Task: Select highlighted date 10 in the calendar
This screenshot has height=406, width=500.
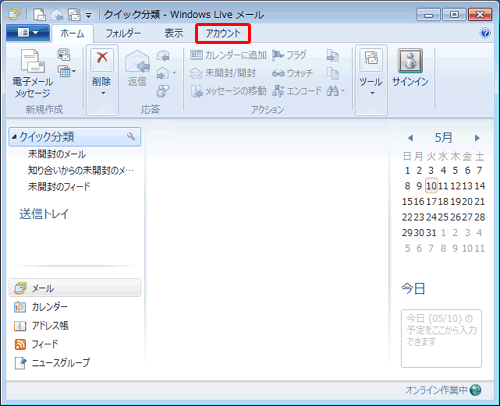Action: coord(431,186)
